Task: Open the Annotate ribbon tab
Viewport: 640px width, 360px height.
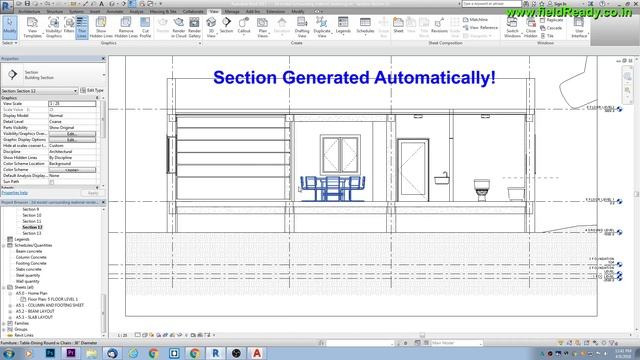Action: click(115, 12)
